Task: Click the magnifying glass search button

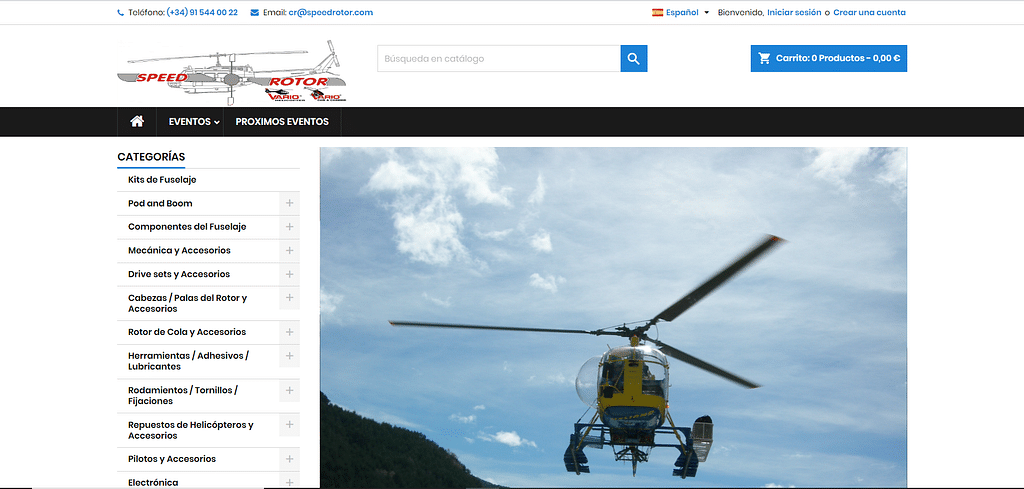Action: pos(633,59)
